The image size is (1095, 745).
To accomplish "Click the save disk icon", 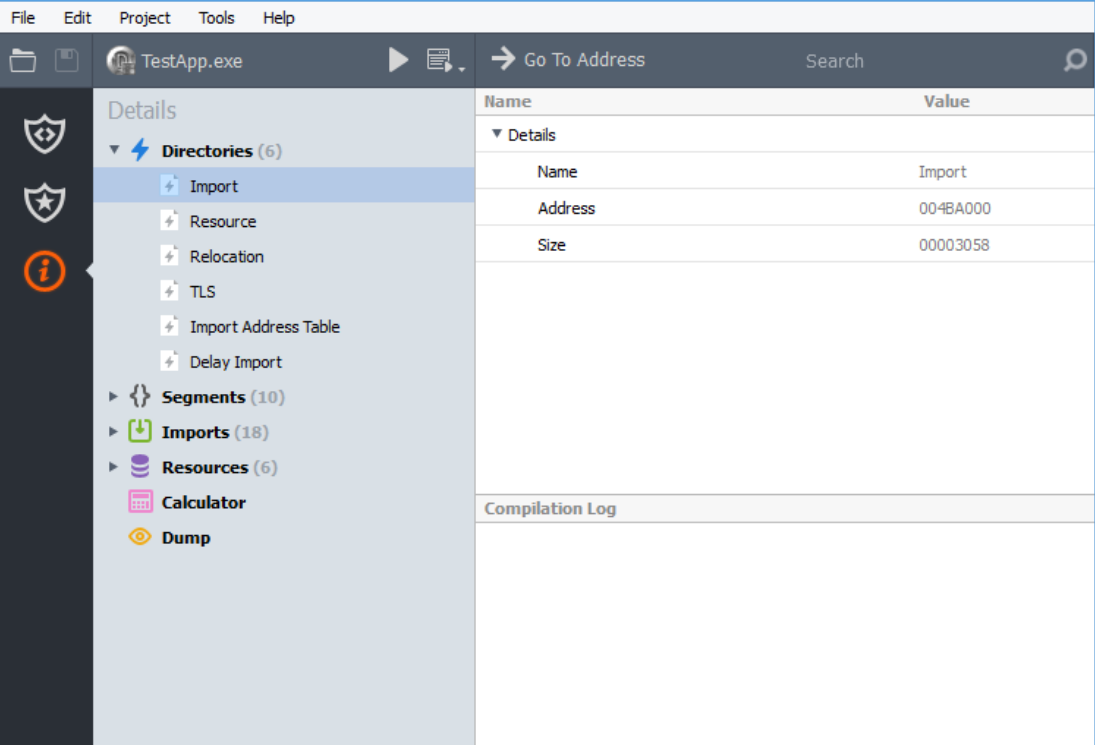I will (x=67, y=61).
